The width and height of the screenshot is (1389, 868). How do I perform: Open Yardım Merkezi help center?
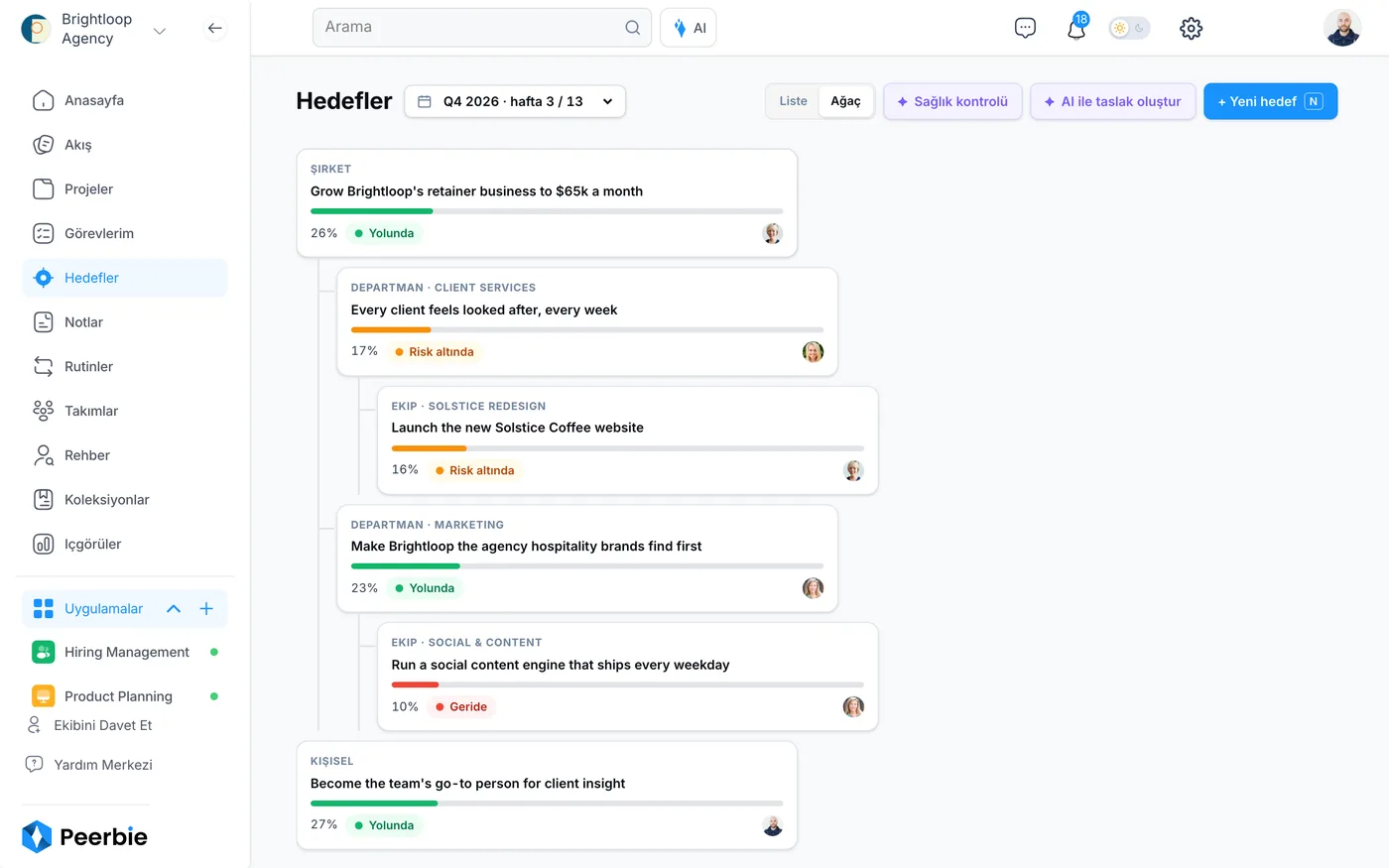click(x=90, y=765)
